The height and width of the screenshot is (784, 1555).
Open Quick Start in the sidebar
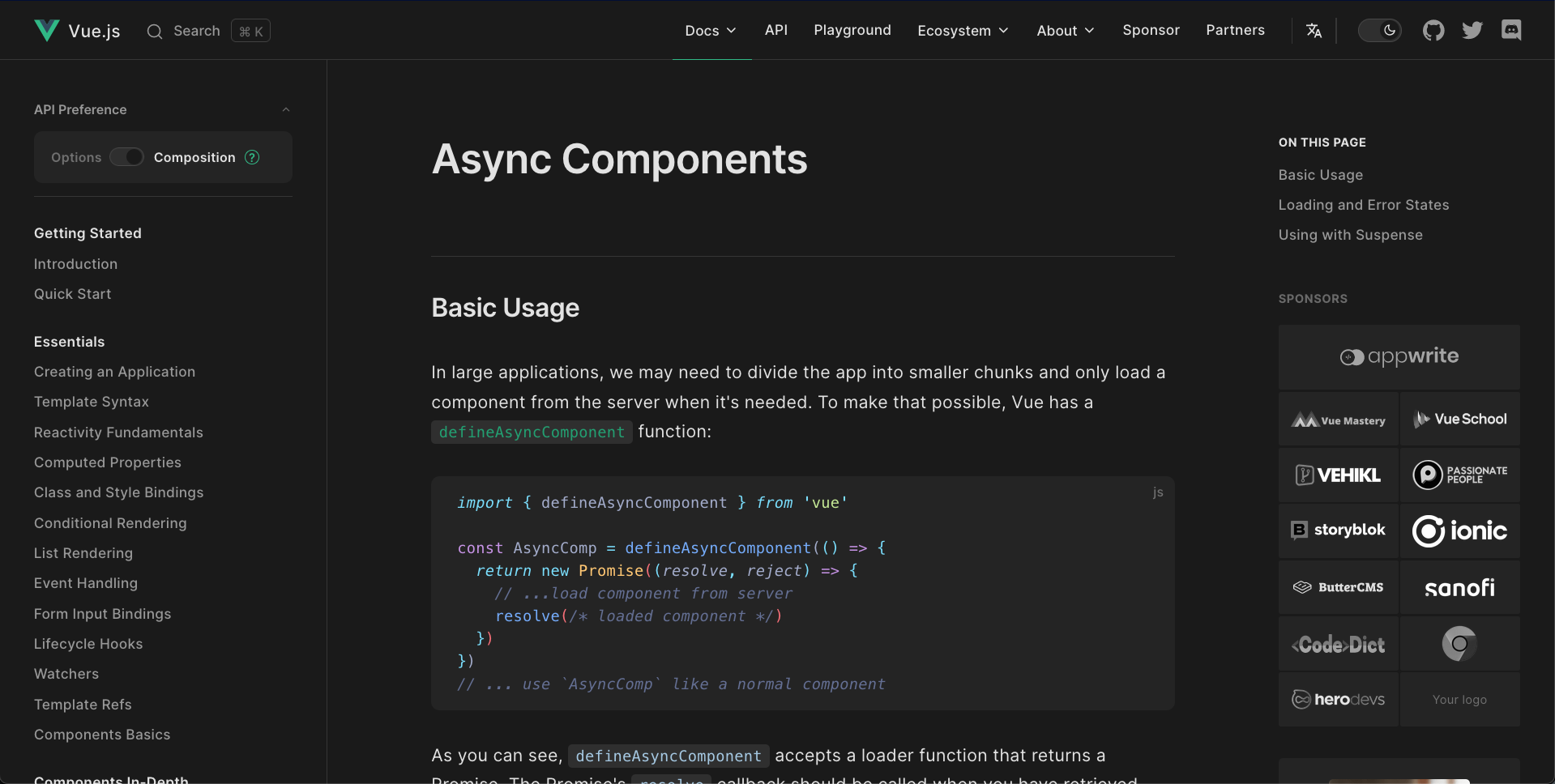point(73,294)
